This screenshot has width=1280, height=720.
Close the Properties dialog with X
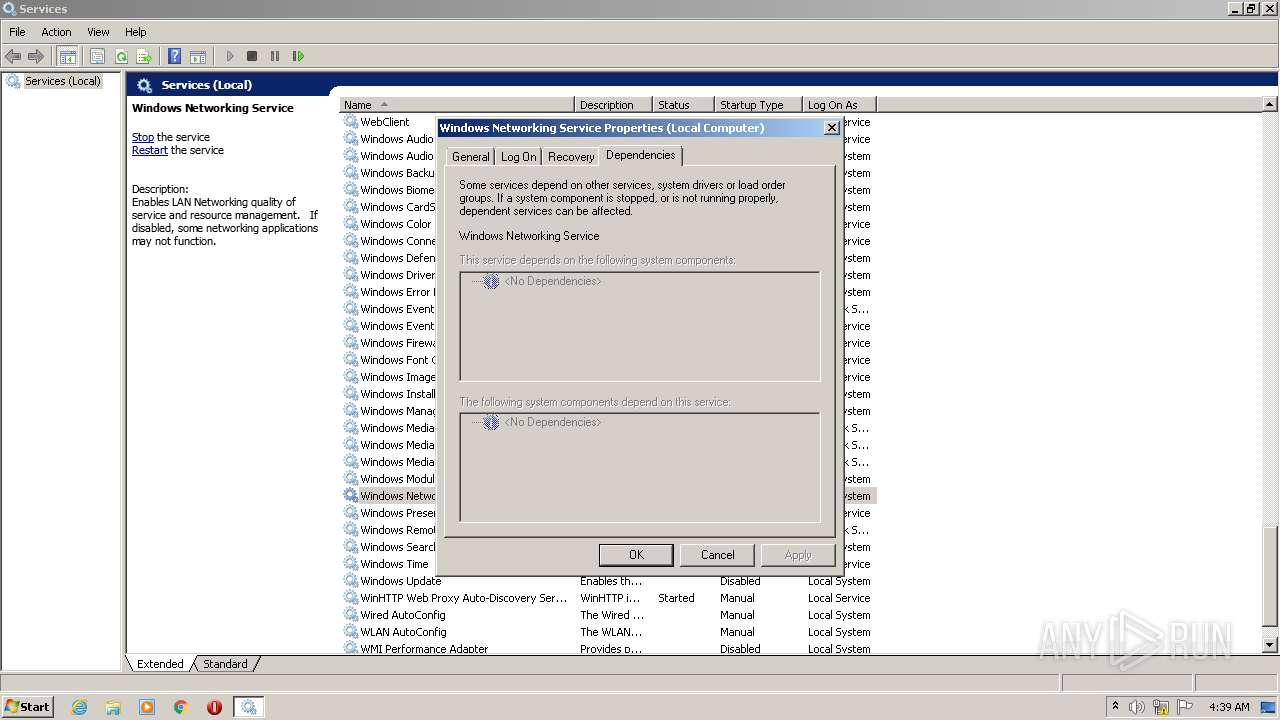831,128
